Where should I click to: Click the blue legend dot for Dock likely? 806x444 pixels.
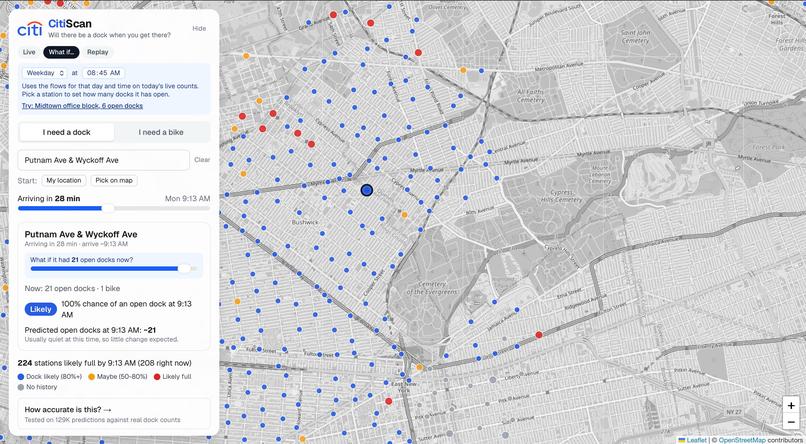click(21, 377)
